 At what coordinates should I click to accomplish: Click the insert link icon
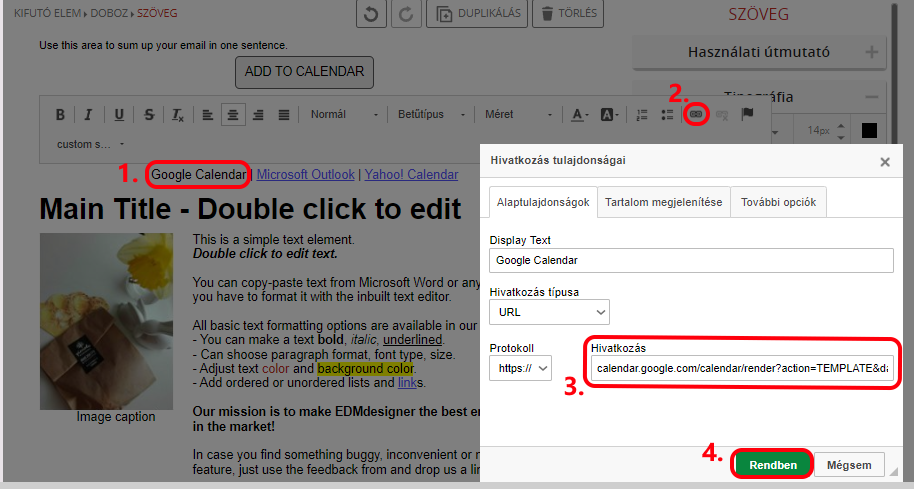[695, 114]
